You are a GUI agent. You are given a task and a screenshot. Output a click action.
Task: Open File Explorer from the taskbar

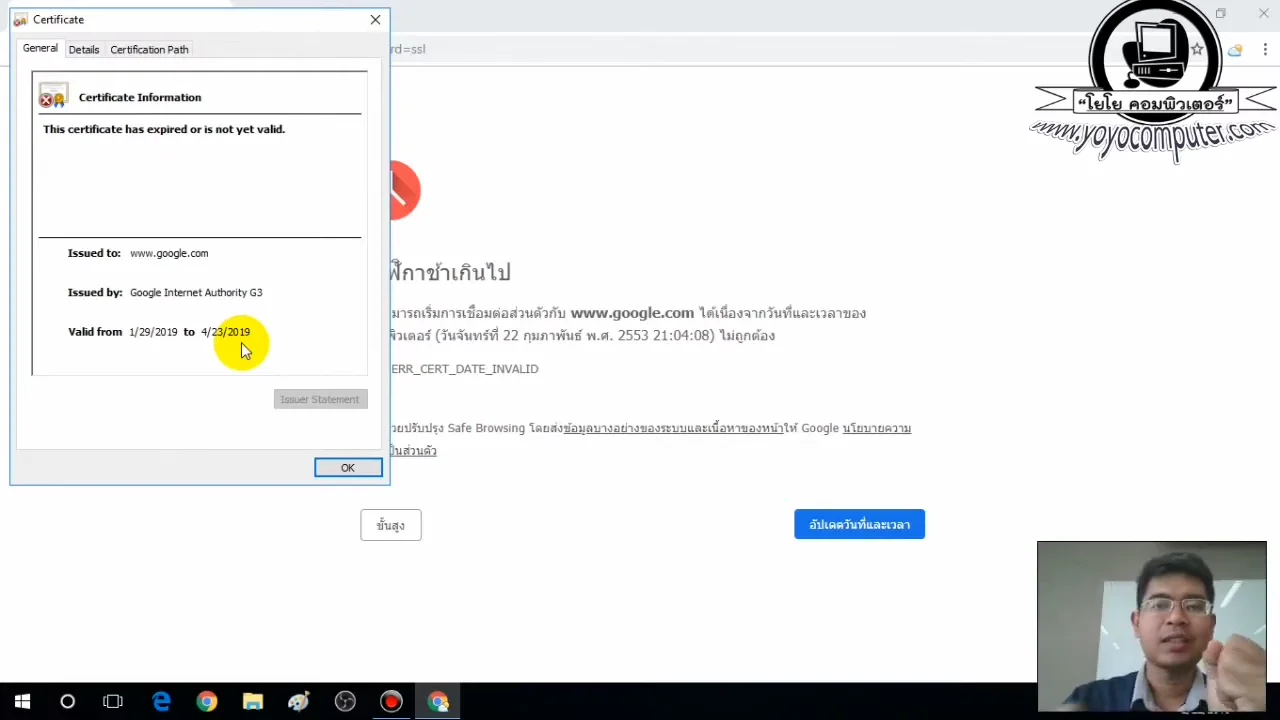[x=252, y=701]
